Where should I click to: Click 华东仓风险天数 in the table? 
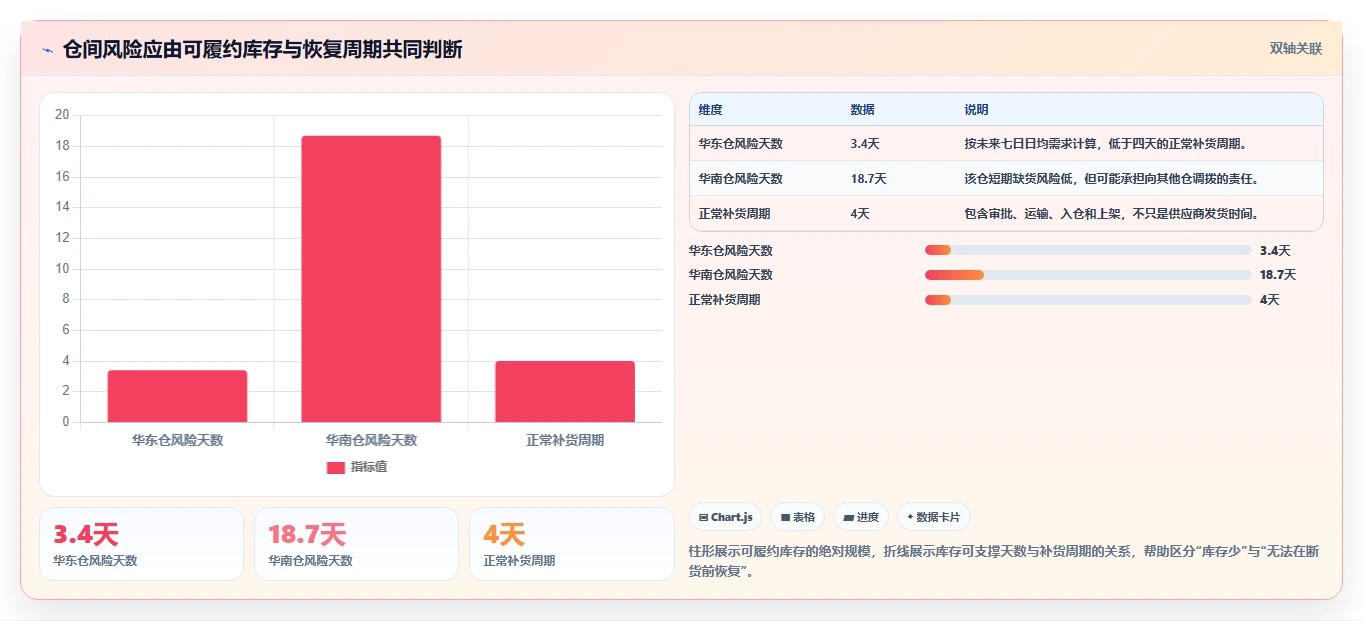[741, 144]
